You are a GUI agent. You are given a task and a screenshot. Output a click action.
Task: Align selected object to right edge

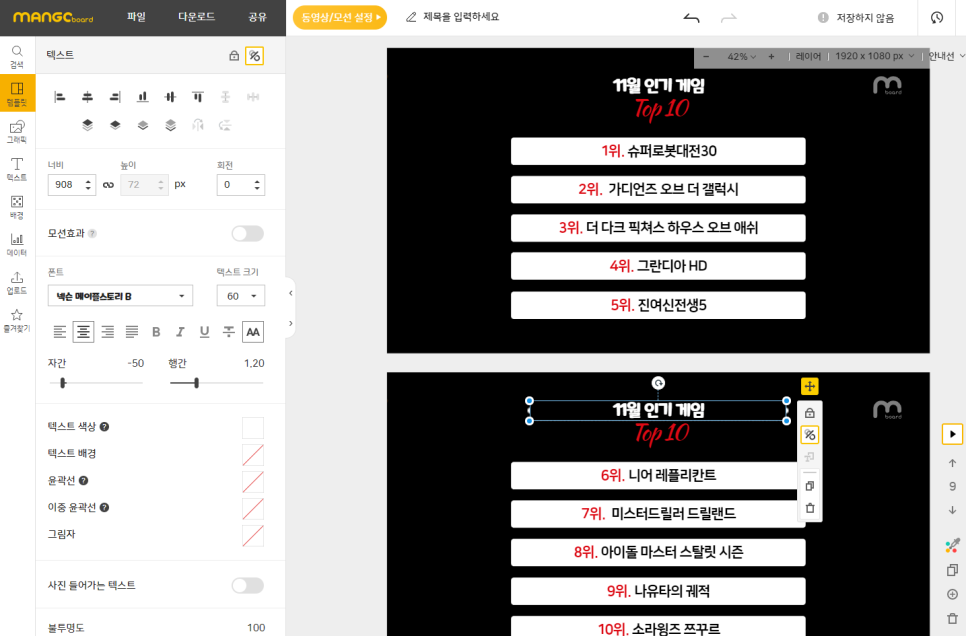click(115, 97)
